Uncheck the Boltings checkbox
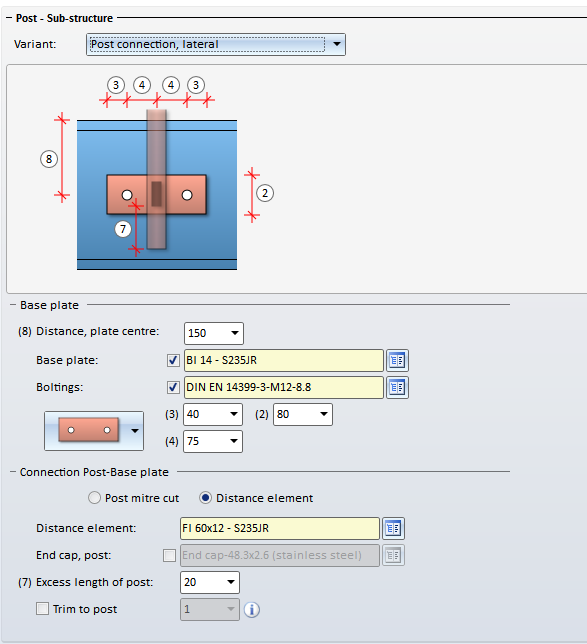Image resolution: width=587 pixels, height=644 pixels. point(173,387)
